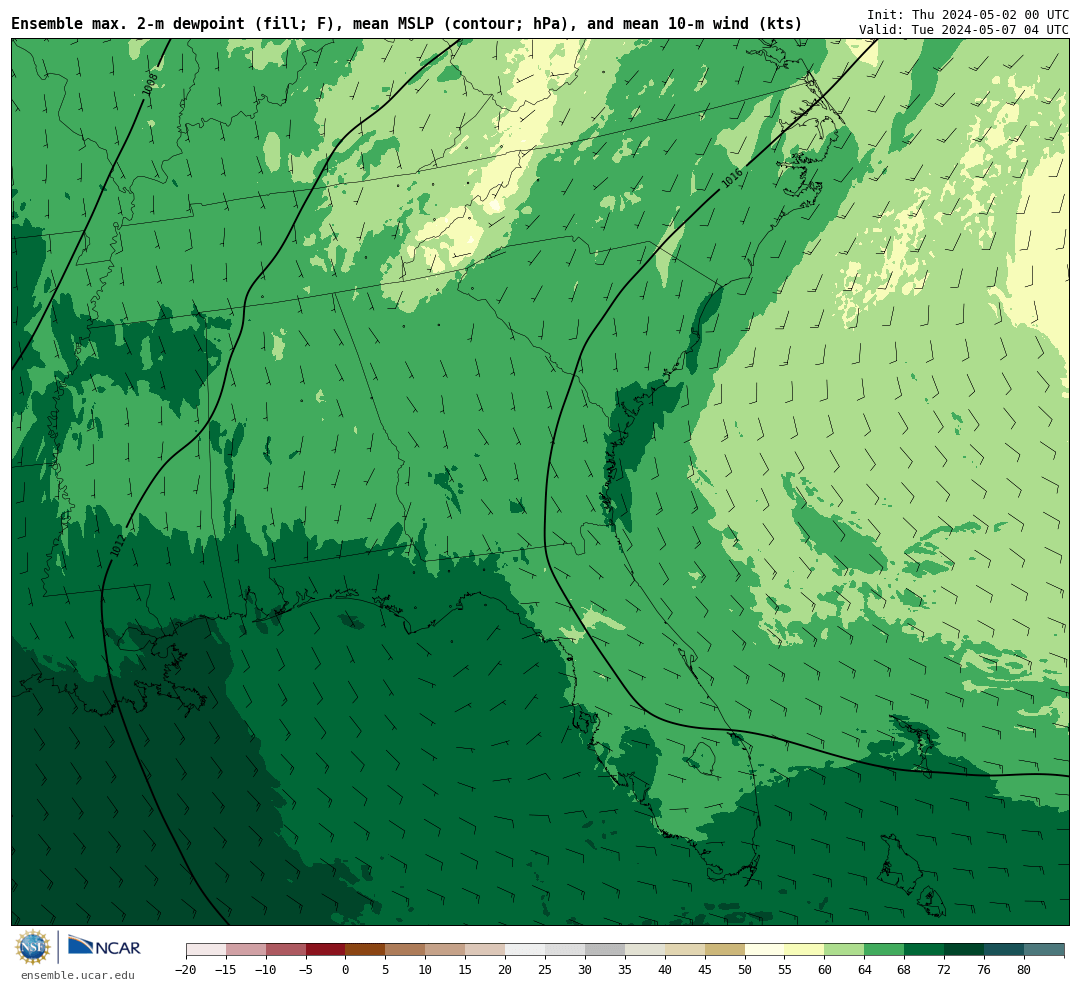Click the colorbar tick label 68
Image resolution: width=1080 pixels, height=988 pixels.
click(x=905, y=970)
